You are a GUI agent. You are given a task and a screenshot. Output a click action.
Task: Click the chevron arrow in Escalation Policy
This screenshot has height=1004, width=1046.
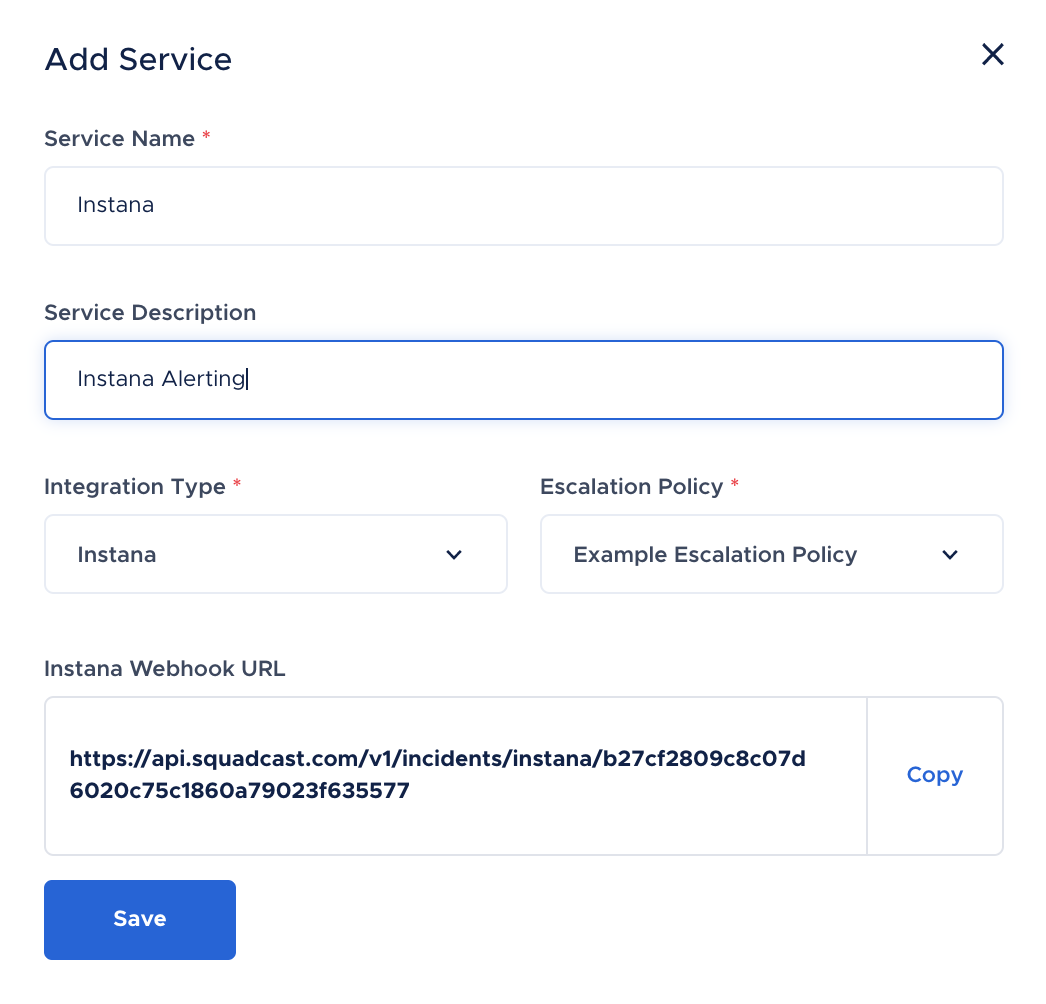pos(950,555)
